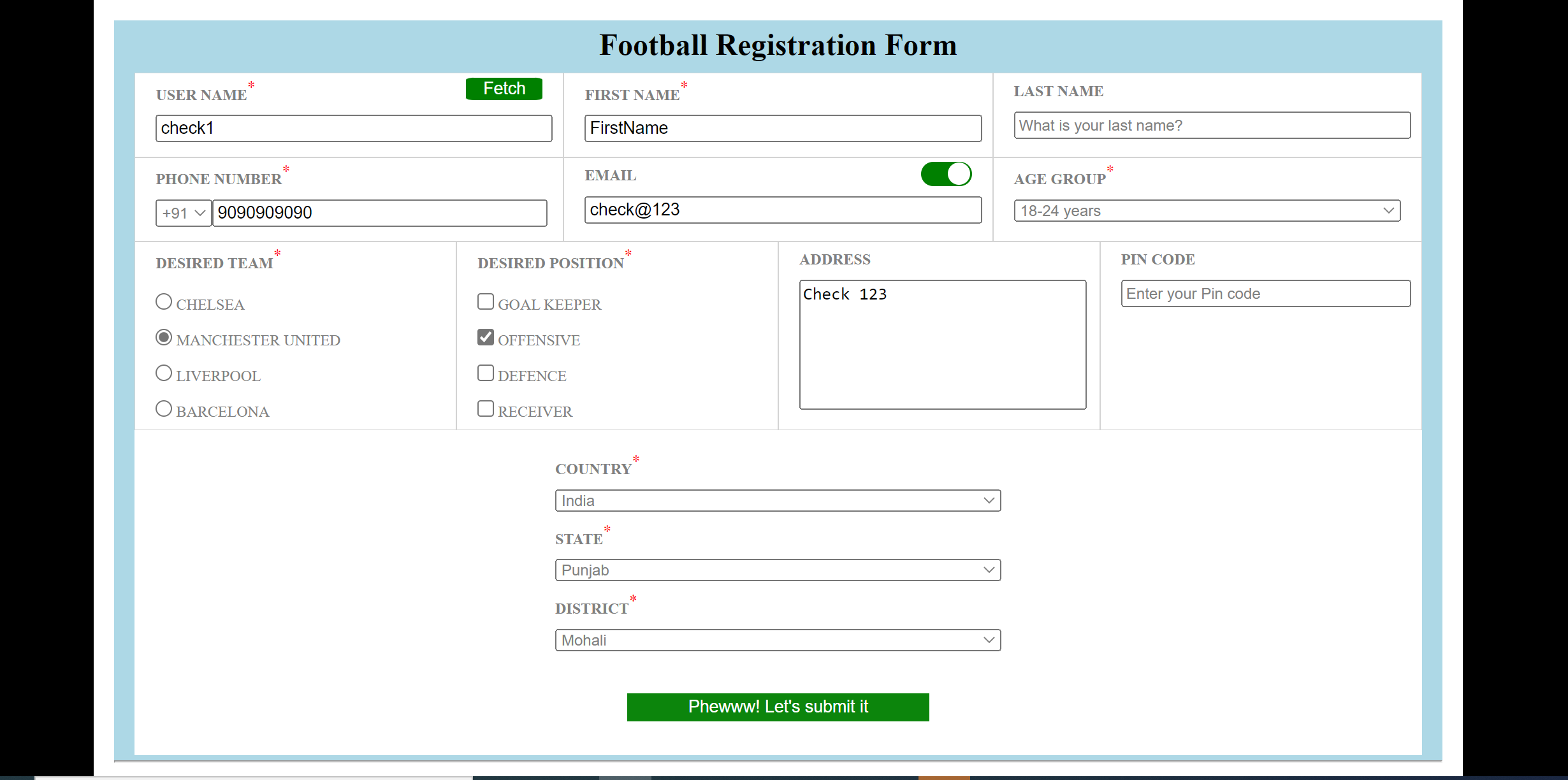The width and height of the screenshot is (1568, 780).
Task: Open the State dropdown showing Punjab
Action: point(777,570)
